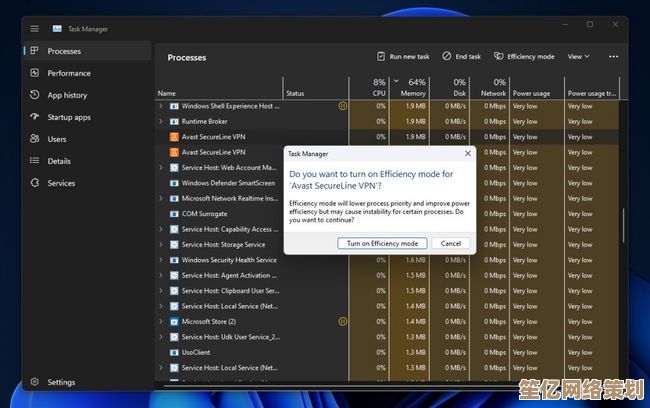650x408 pixels.
Task: Expand the Windows Shell Experience Host row
Action: click(161, 106)
